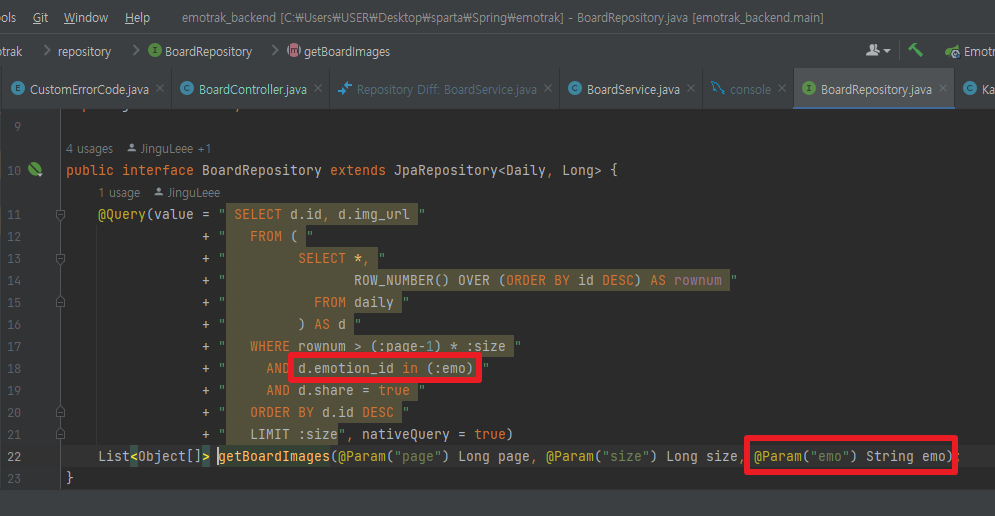Collapse the fold marker on line 13

pos(60,258)
